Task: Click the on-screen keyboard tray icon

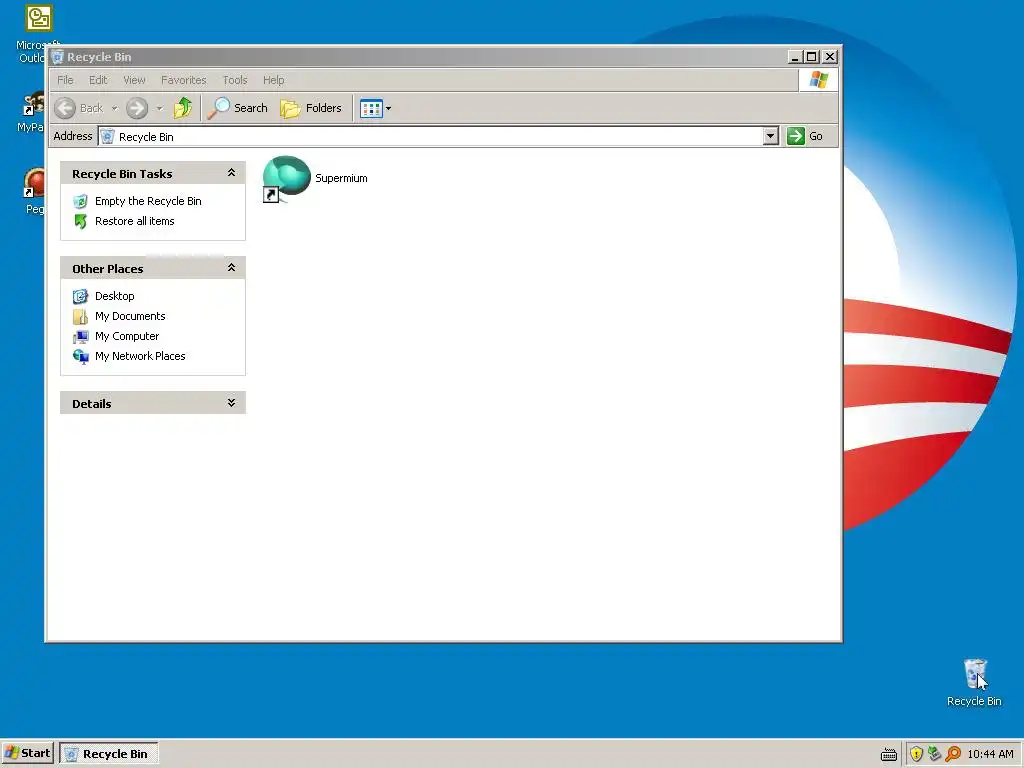Action: [x=889, y=755]
